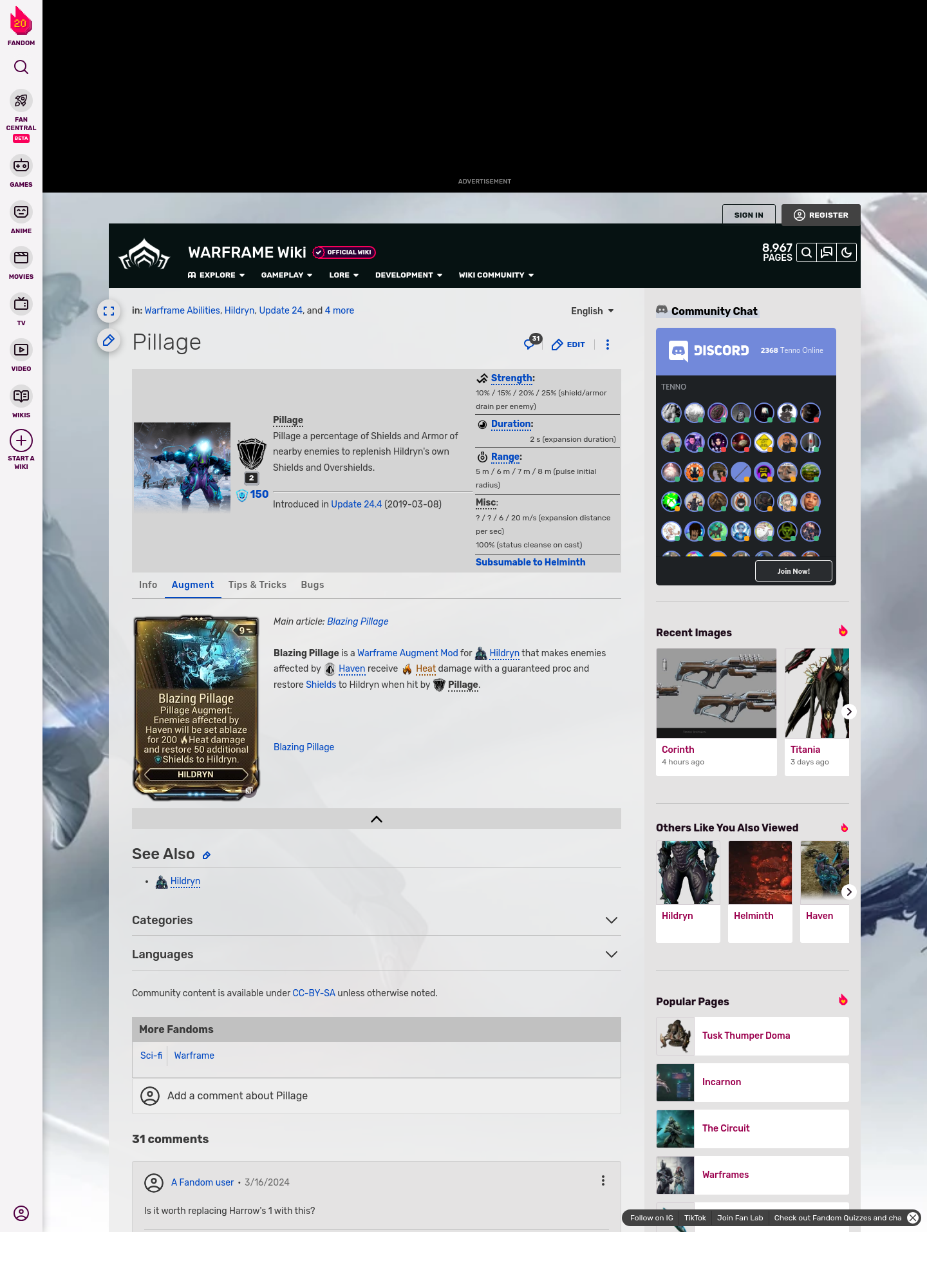Open the CC-BY-SA license link

point(314,993)
